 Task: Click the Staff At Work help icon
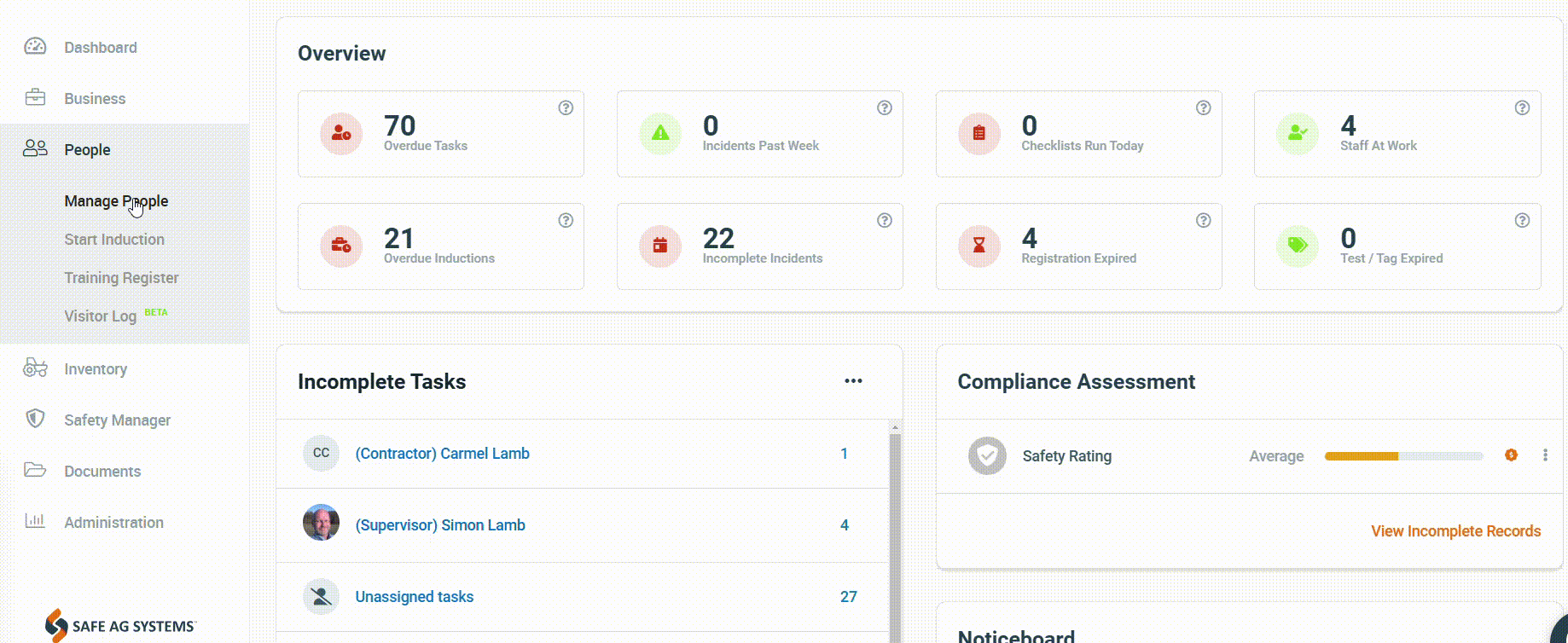click(1521, 108)
